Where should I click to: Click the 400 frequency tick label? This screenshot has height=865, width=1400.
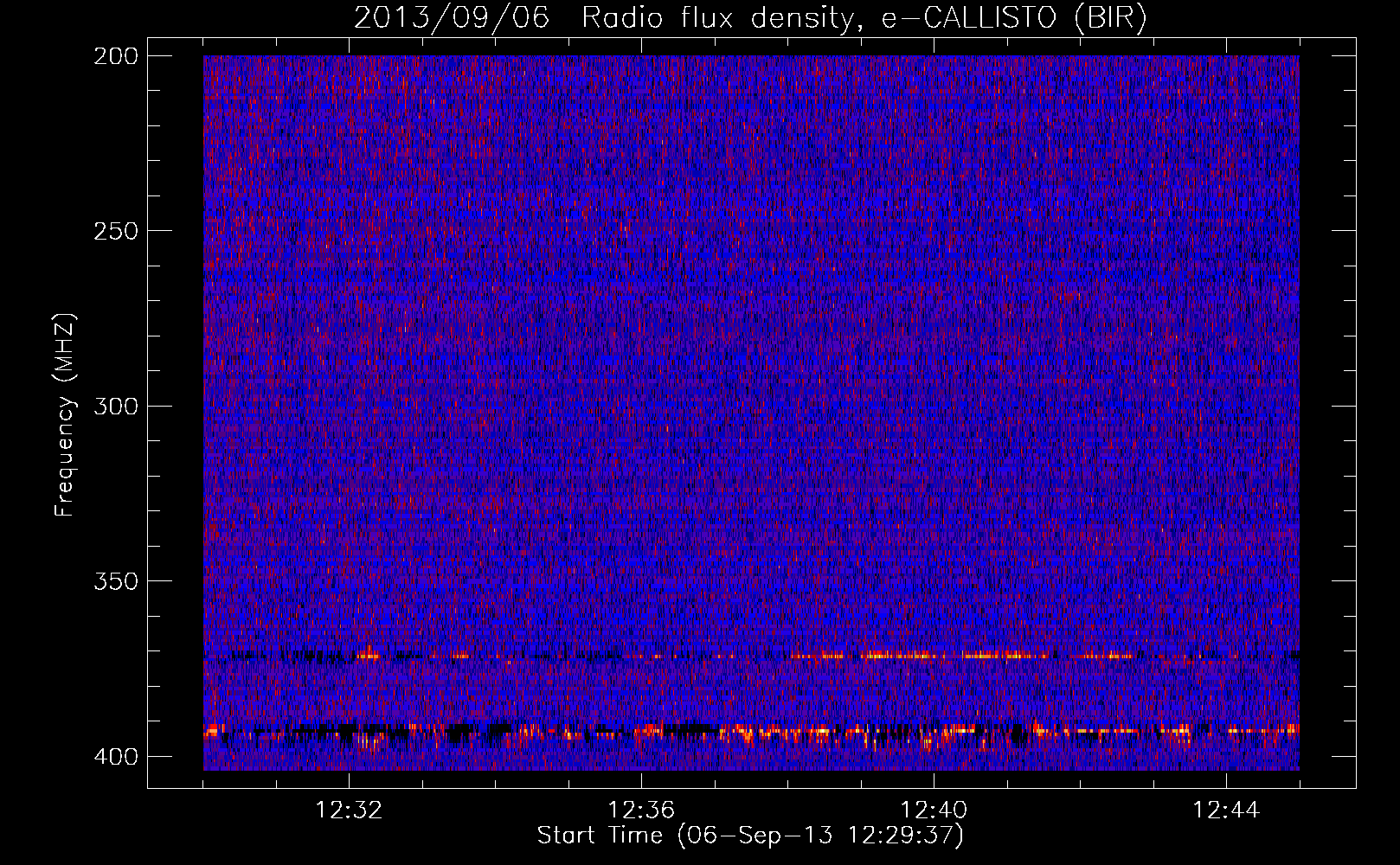115,757
